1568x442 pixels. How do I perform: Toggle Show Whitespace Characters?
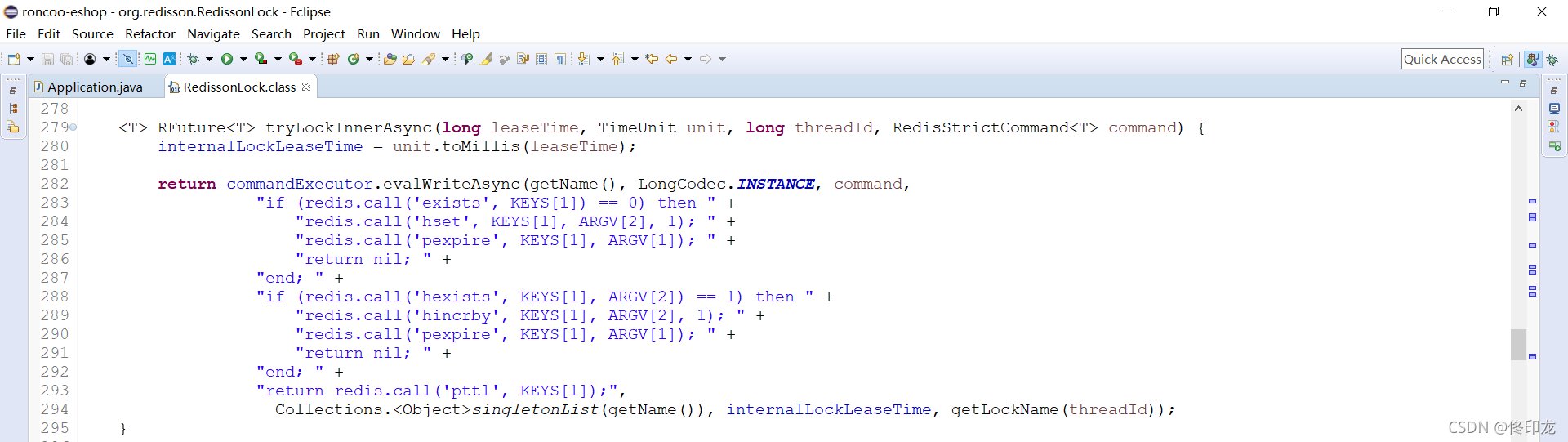(560, 59)
